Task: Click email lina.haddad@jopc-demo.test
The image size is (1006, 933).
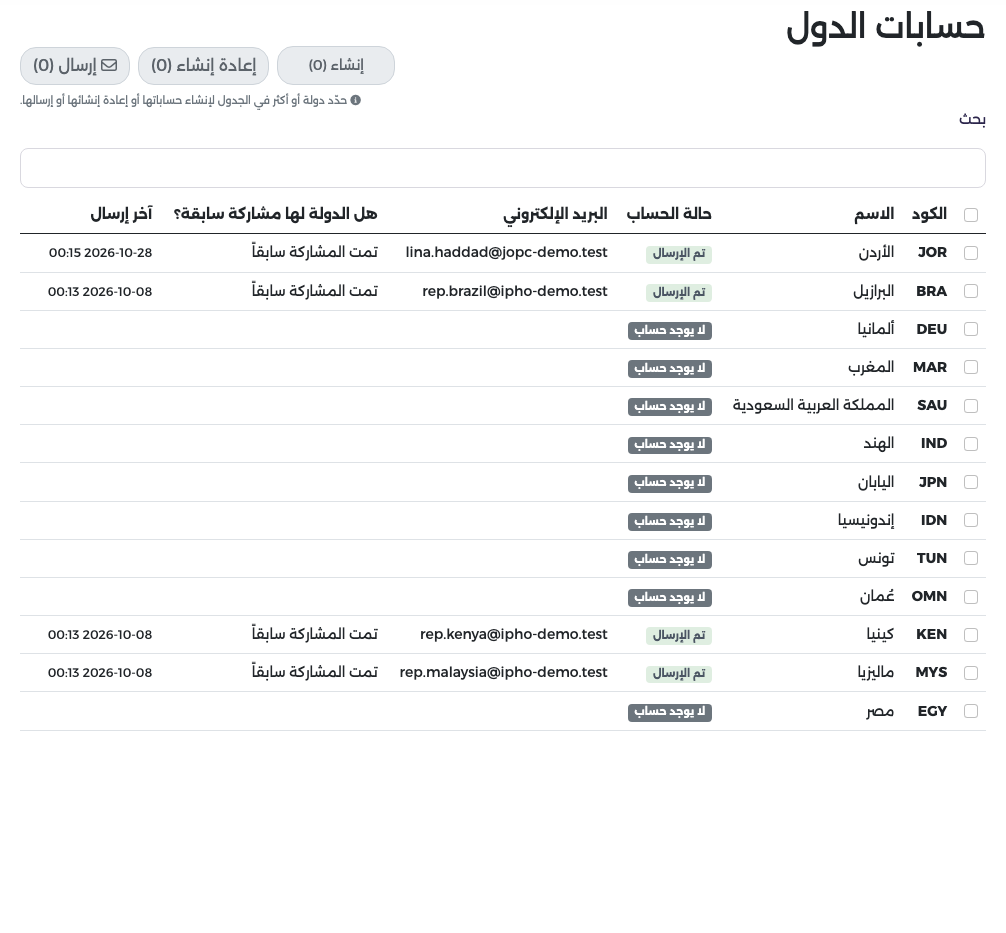Action: 506,252
